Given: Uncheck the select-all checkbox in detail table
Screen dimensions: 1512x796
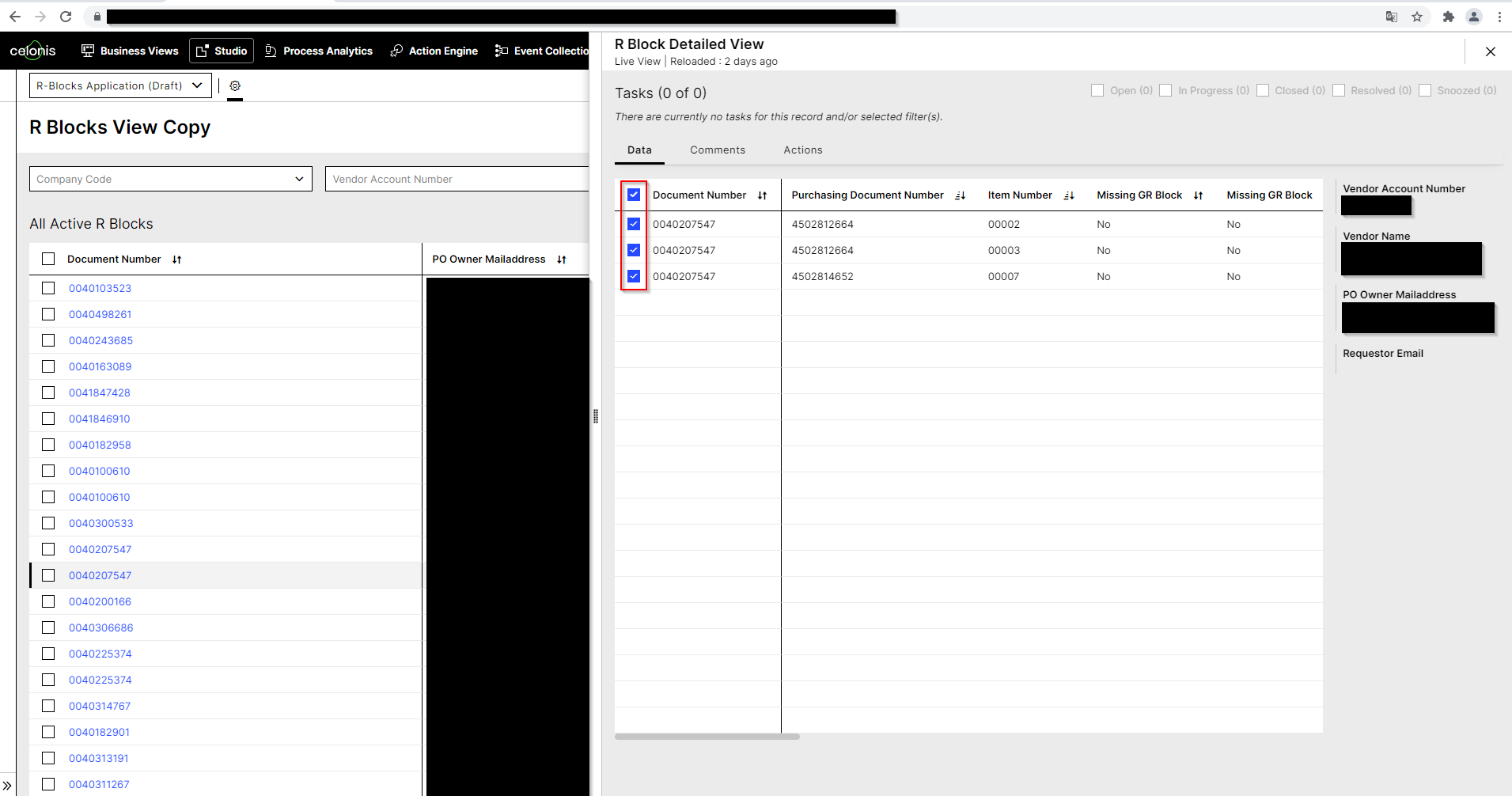Looking at the screenshot, I should 634,195.
